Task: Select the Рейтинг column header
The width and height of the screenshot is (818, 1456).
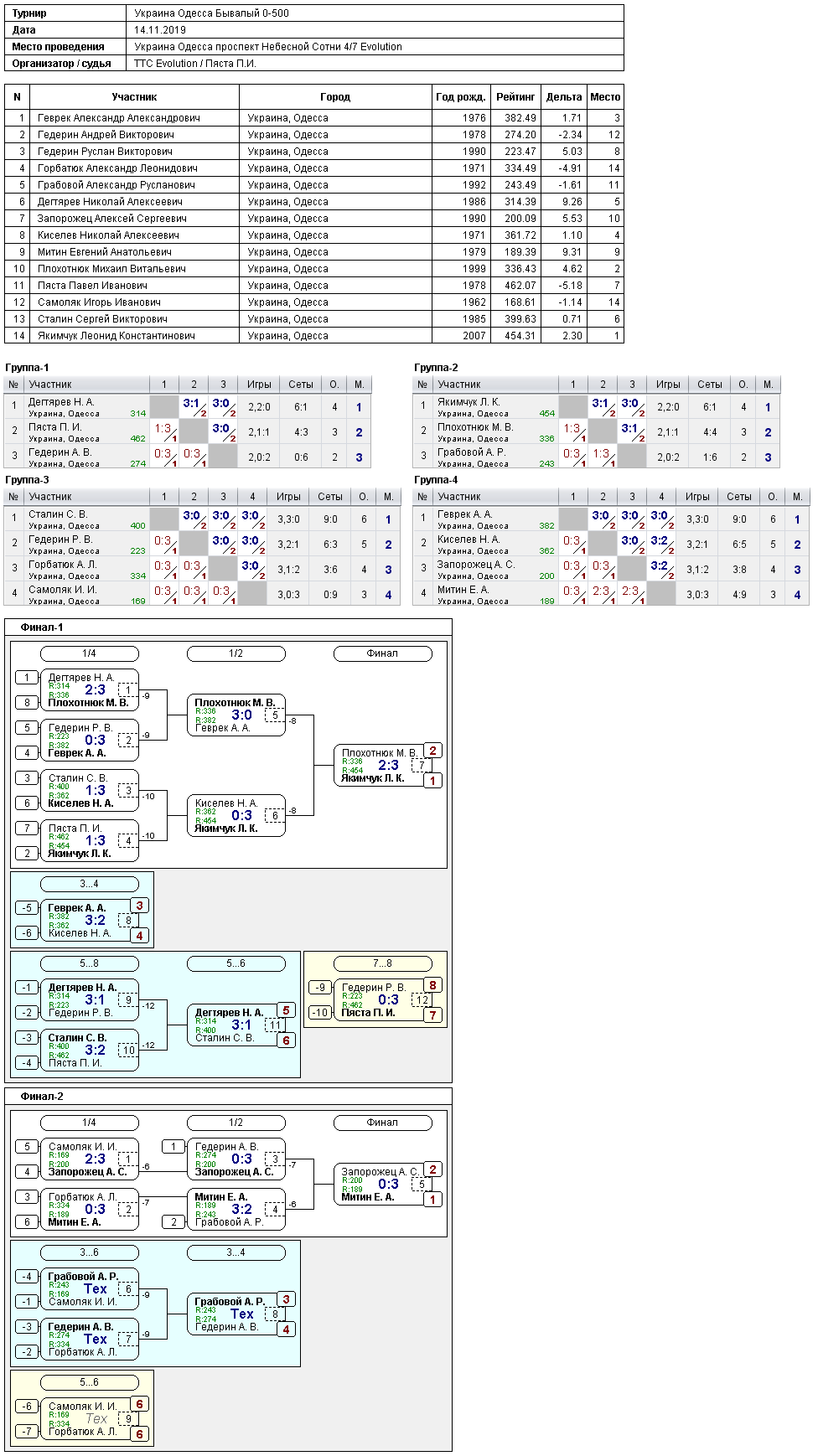Action: (x=515, y=97)
